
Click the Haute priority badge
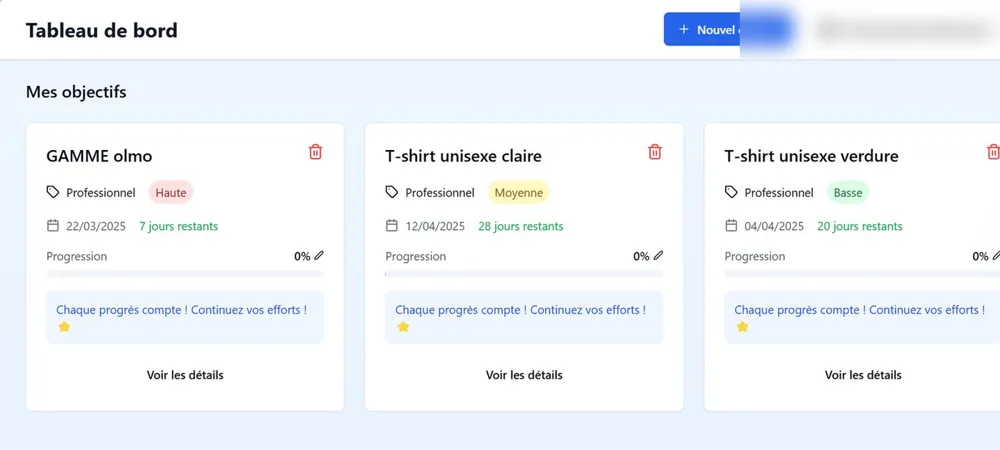(x=171, y=192)
